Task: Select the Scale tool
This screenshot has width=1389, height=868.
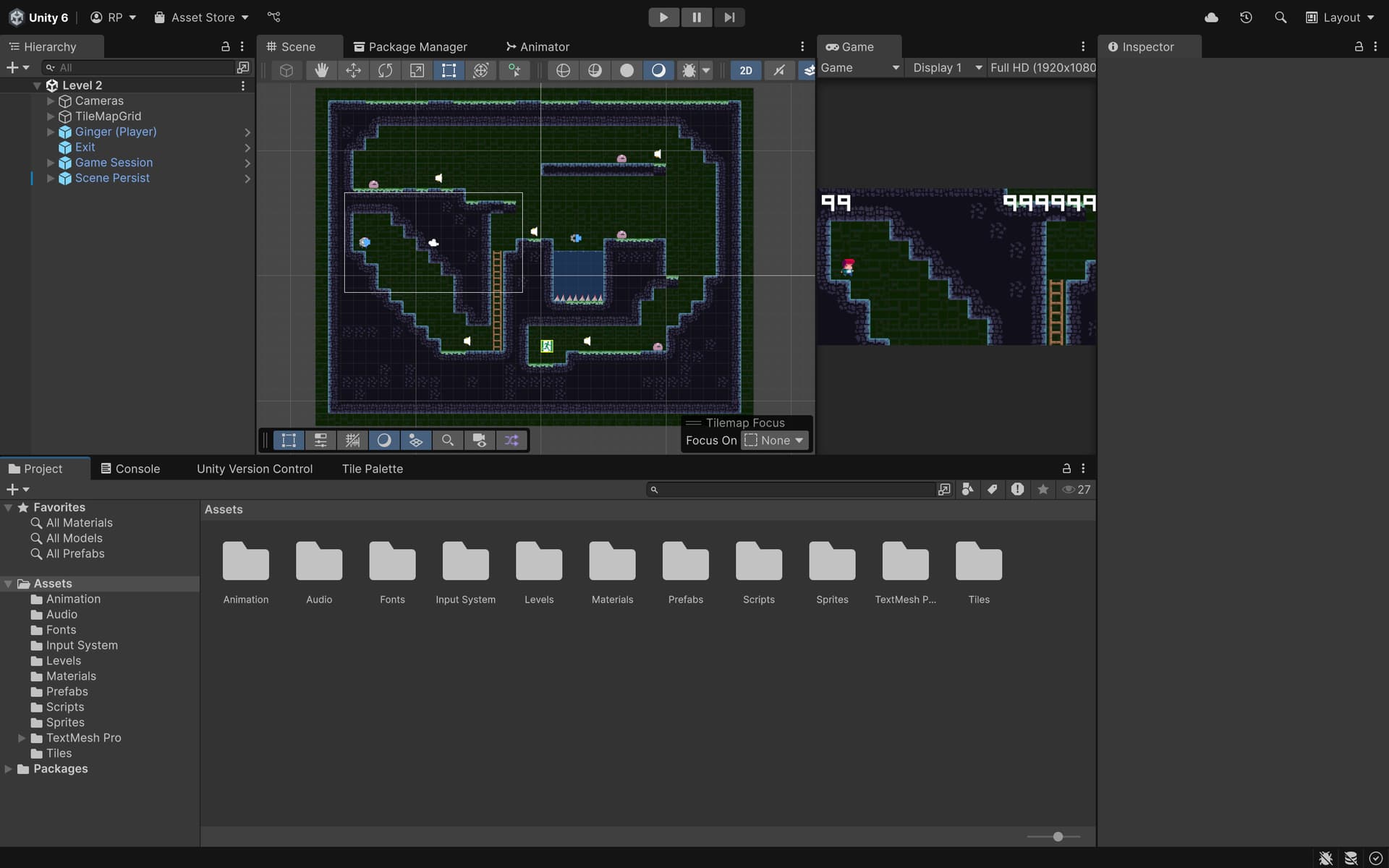Action: (x=417, y=70)
